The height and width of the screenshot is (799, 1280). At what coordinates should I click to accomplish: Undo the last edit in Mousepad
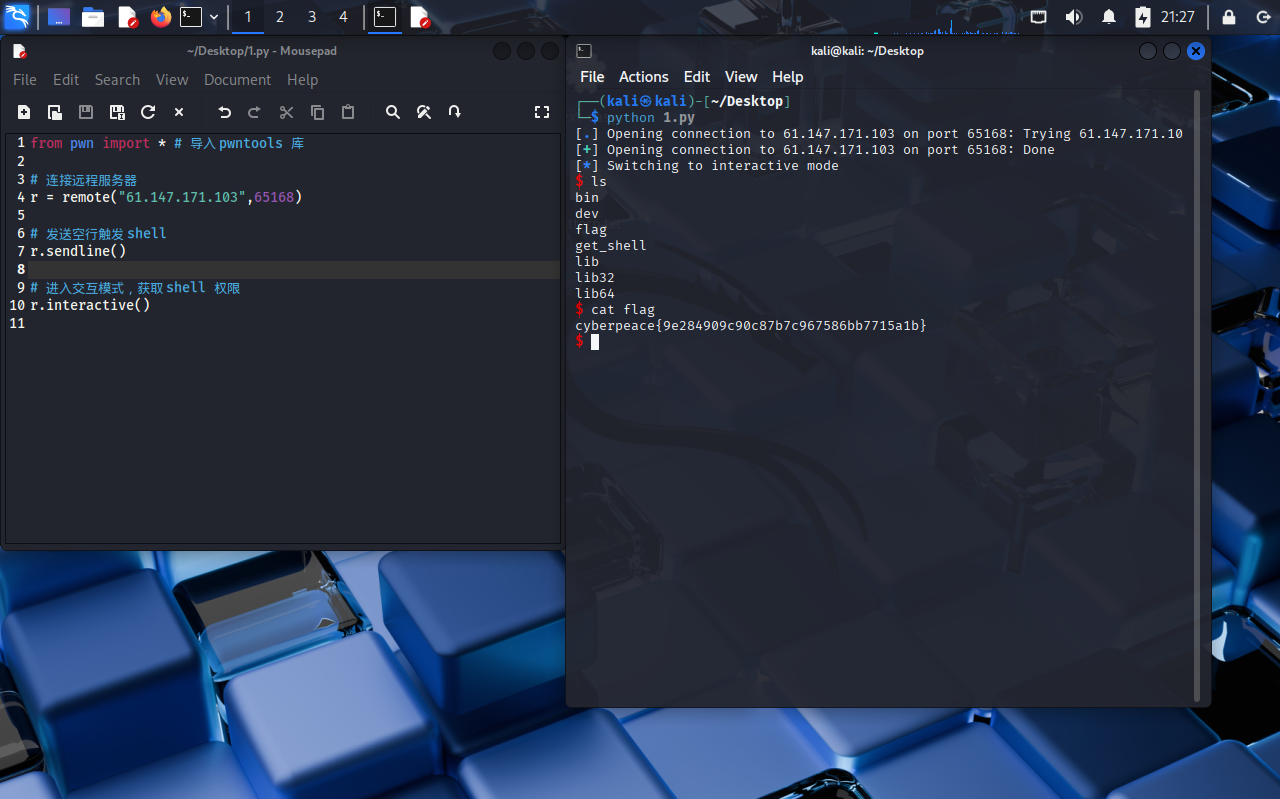tap(224, 112)
